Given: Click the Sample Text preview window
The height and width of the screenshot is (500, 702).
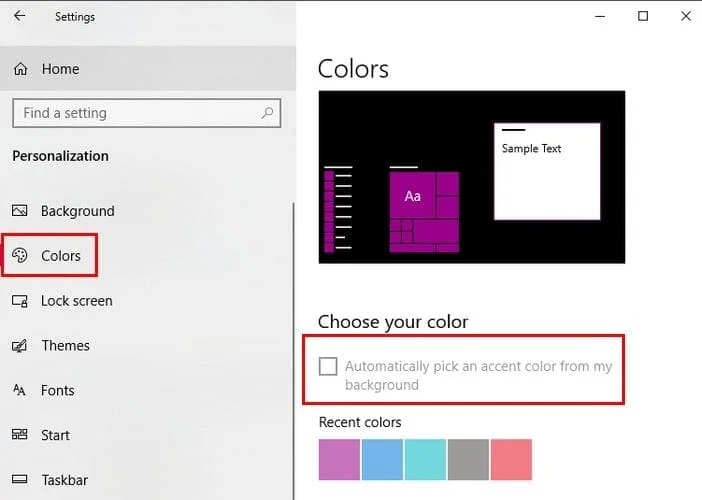Looking at the screenshot, I should point(547,171).
